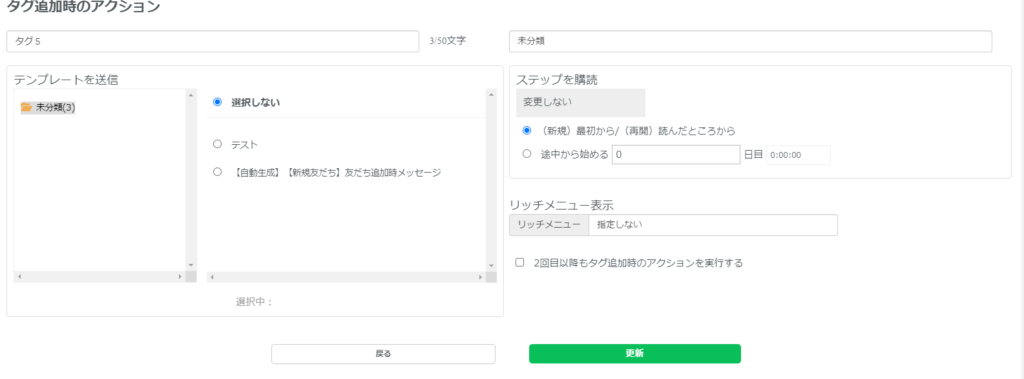Viewport: 1024px width, 379px height.
Task: Open the 変更しない step dropdown
Action: pos(581,103)
